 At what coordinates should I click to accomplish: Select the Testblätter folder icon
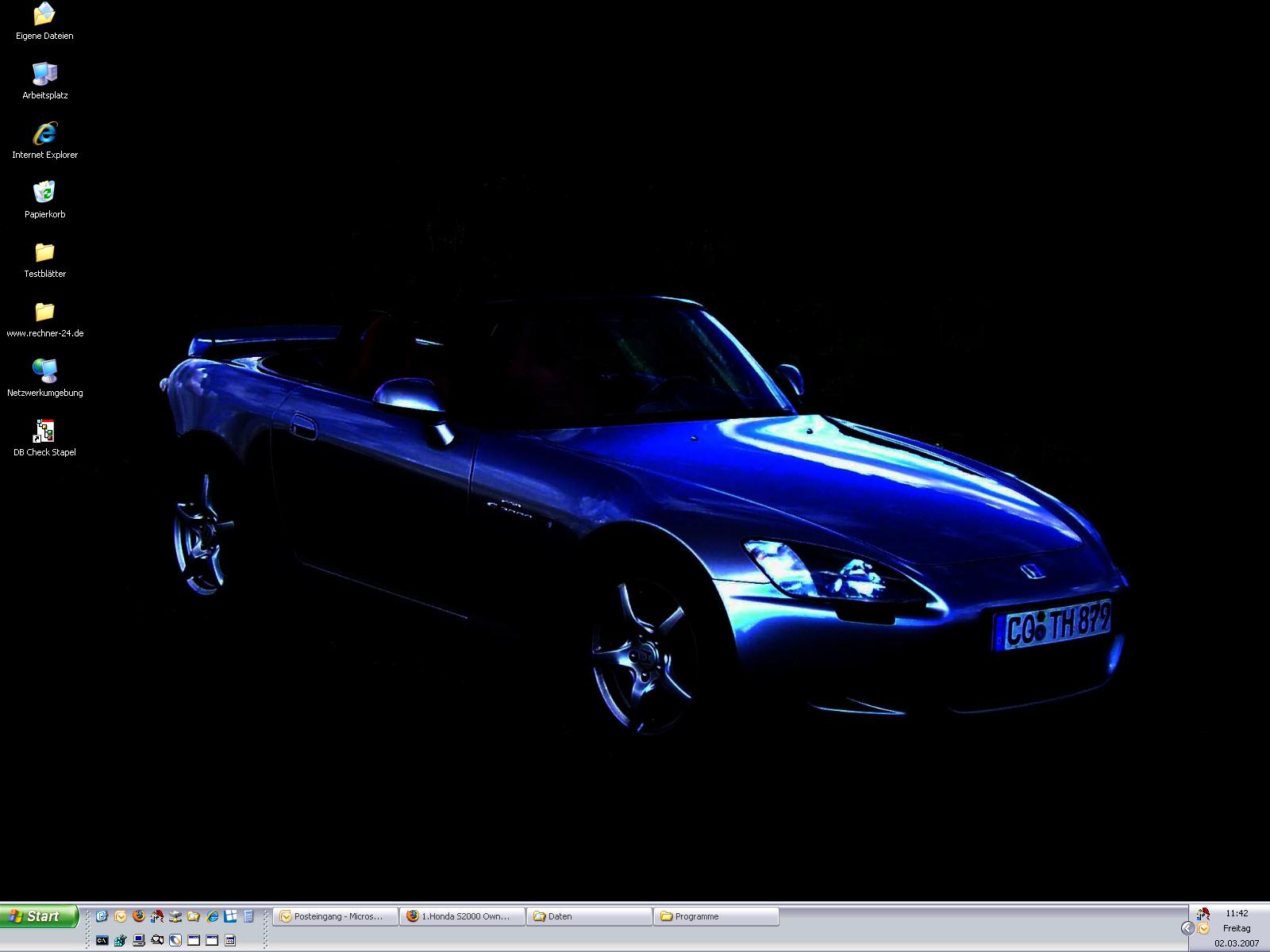[44, 252]
